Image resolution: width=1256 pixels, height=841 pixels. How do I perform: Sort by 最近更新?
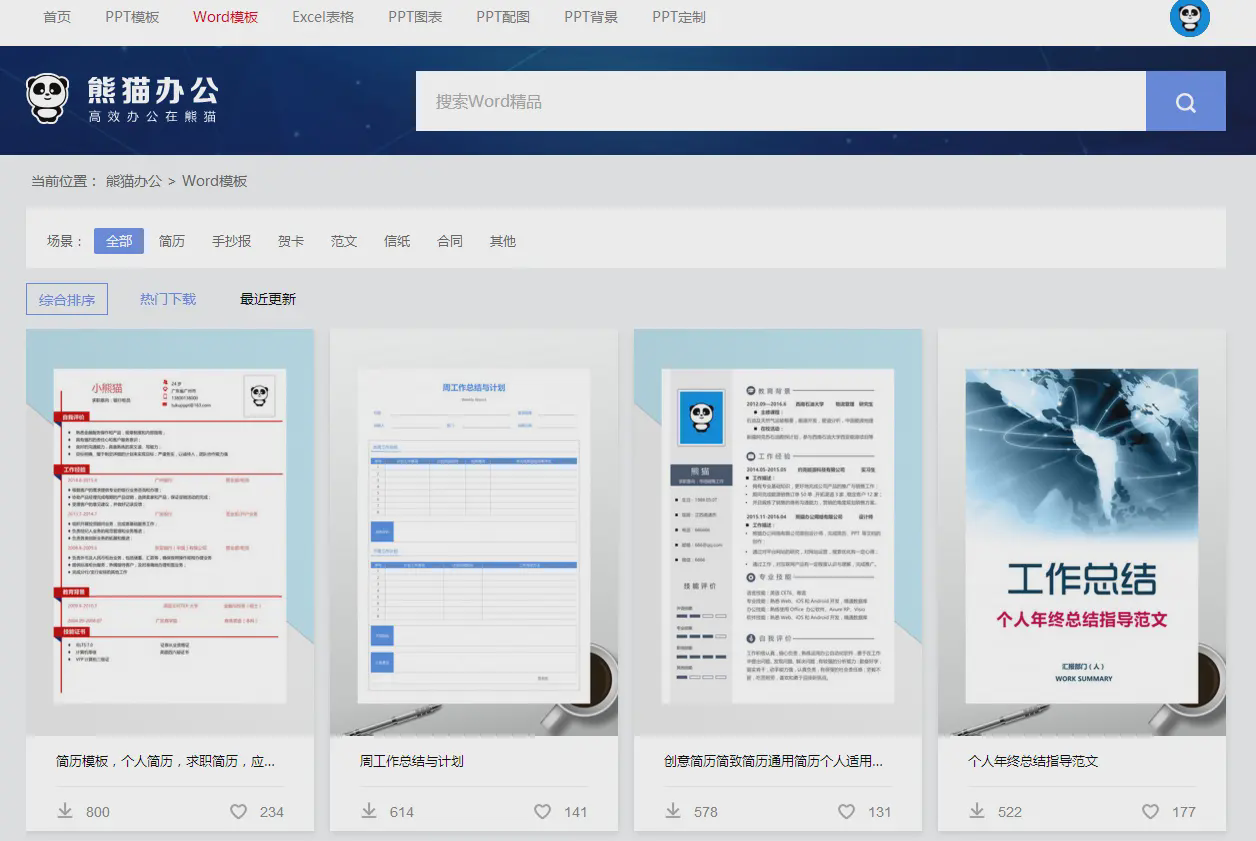click(x=268, y=299)
